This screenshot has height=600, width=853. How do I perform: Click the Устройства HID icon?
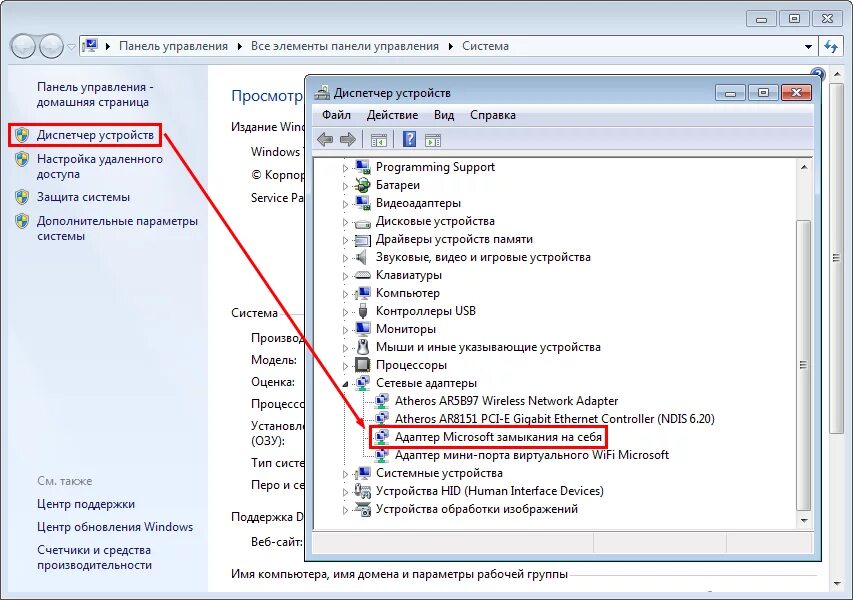tap(362, 491)
